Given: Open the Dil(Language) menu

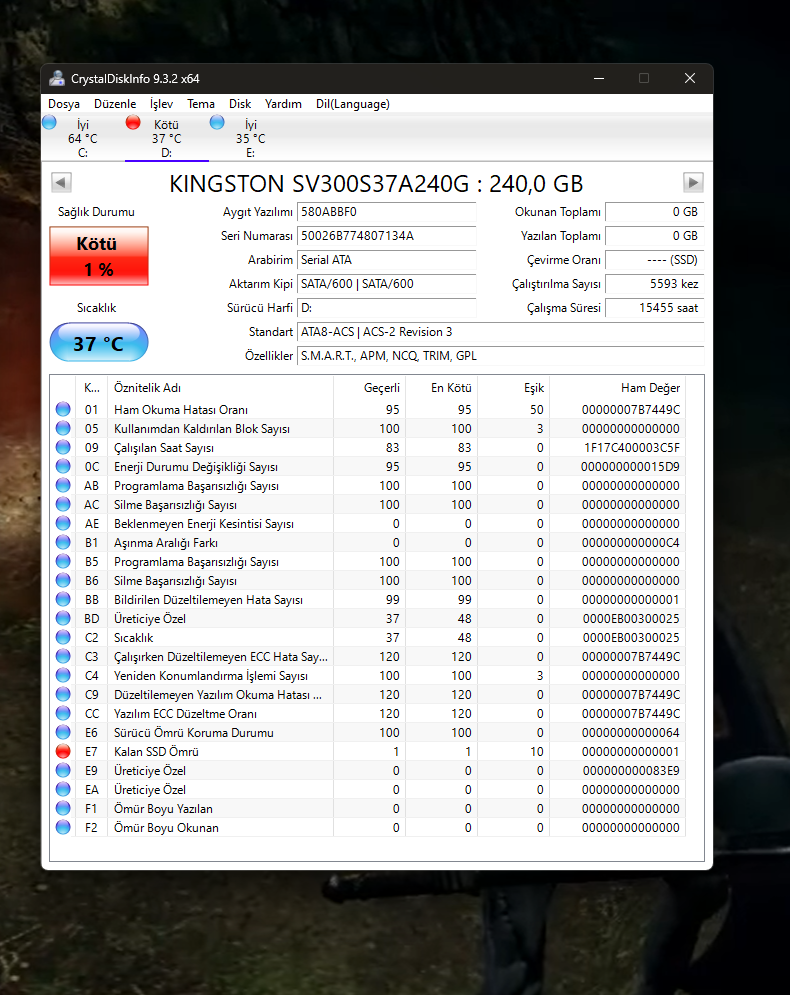Looking at the screenshot, I should tap(353, 104).
